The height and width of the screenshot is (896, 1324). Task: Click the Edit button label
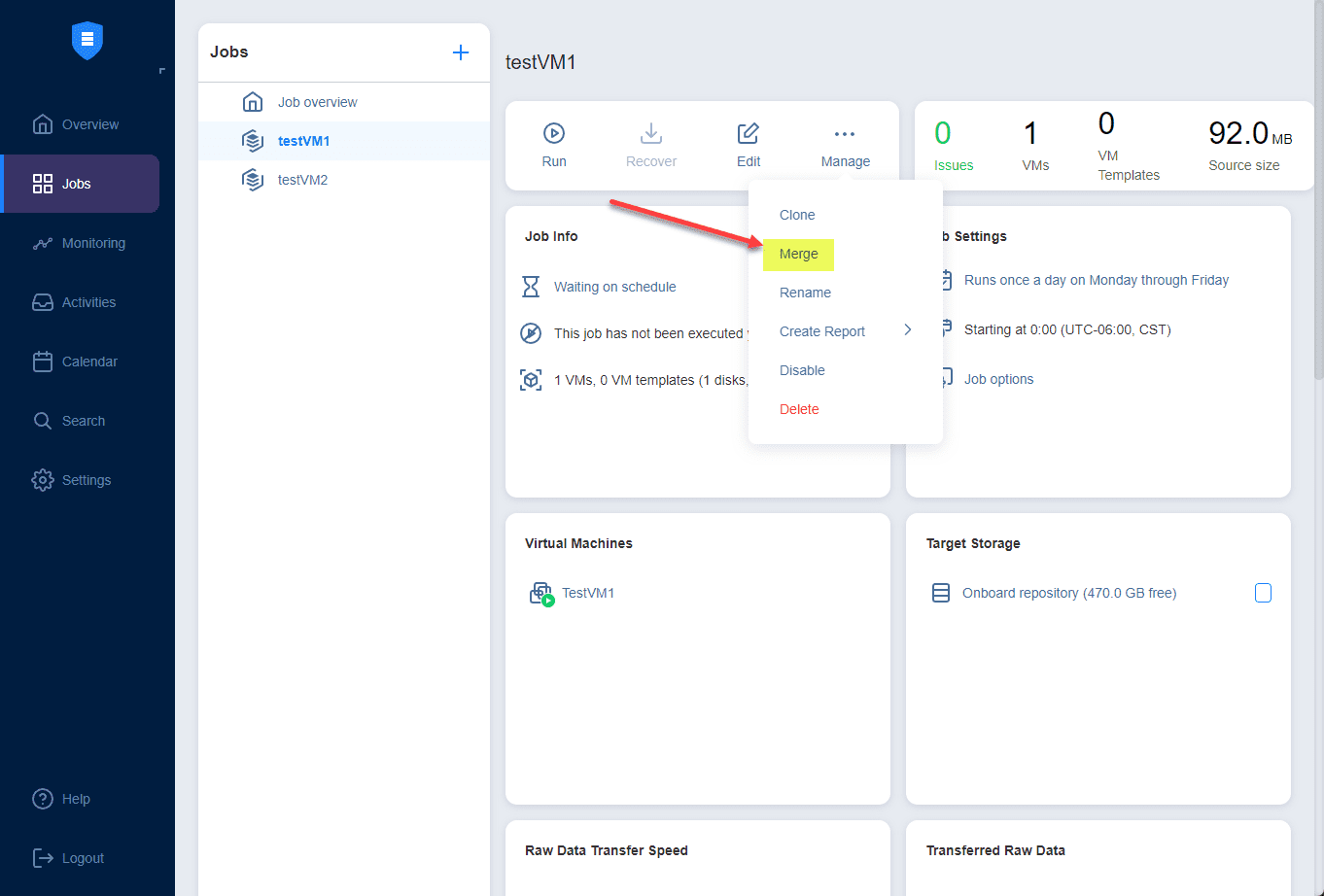pyautogui.click(x=749, y=161)
